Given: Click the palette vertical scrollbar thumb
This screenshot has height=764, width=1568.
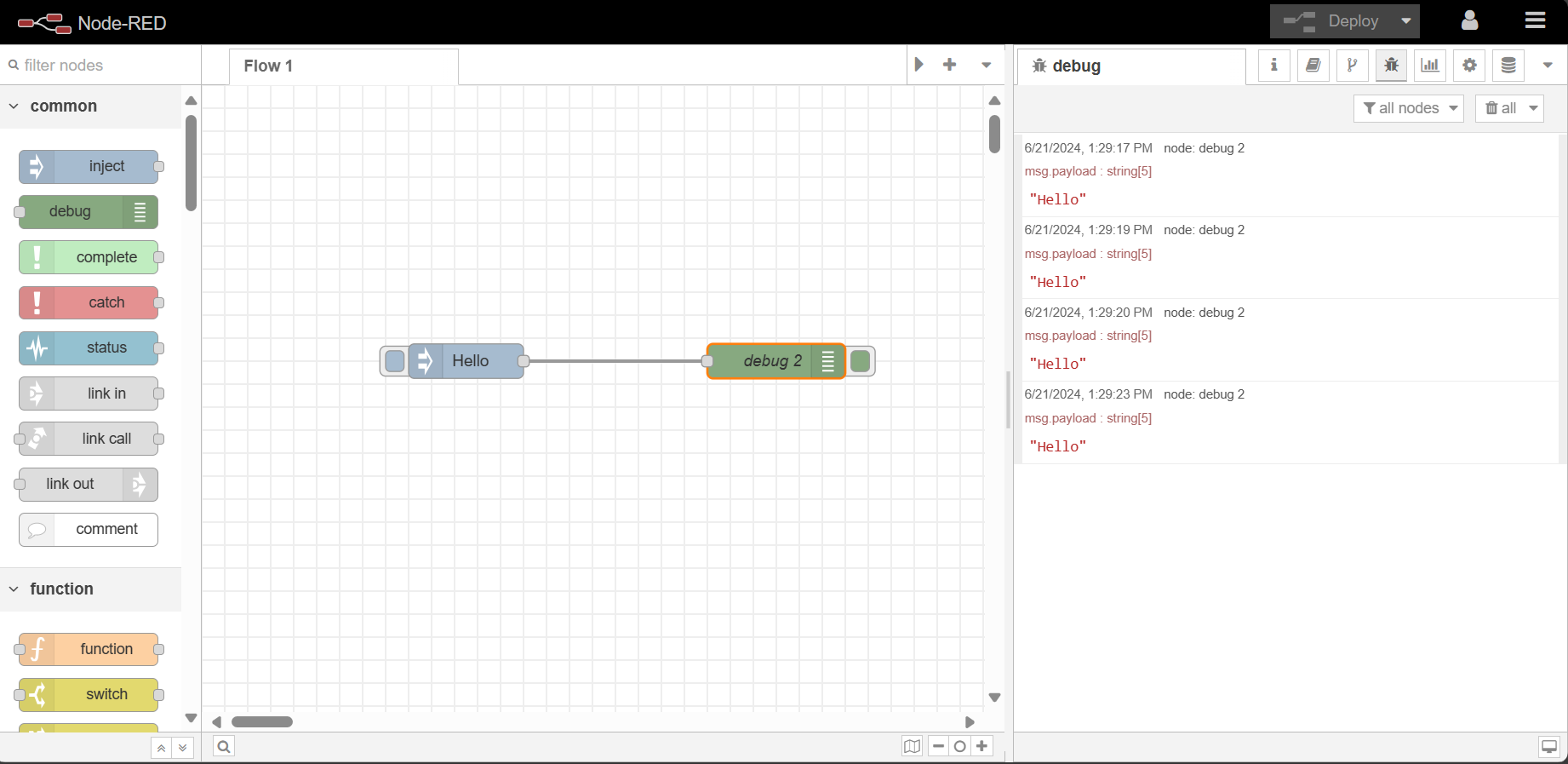Looking at the screenshot, I should (x=192, y=163).
